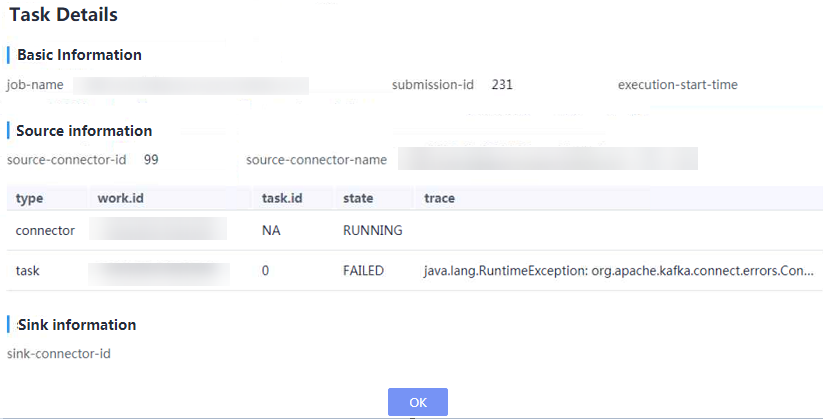Image resolution: width=823 pixels, height=419 pixels.
Task: Click the trace column header
Action: (x=439, y=198)
